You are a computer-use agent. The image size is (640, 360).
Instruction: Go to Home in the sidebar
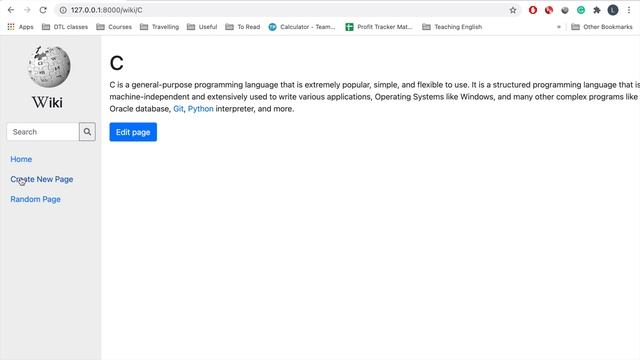coord(21,159)
